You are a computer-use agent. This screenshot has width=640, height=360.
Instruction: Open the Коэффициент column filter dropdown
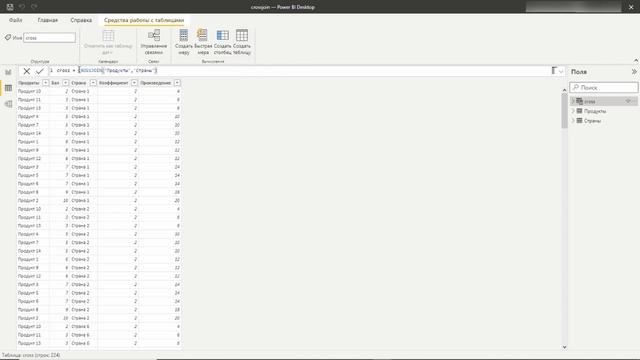pyautogui.click(x=134, y=83)
